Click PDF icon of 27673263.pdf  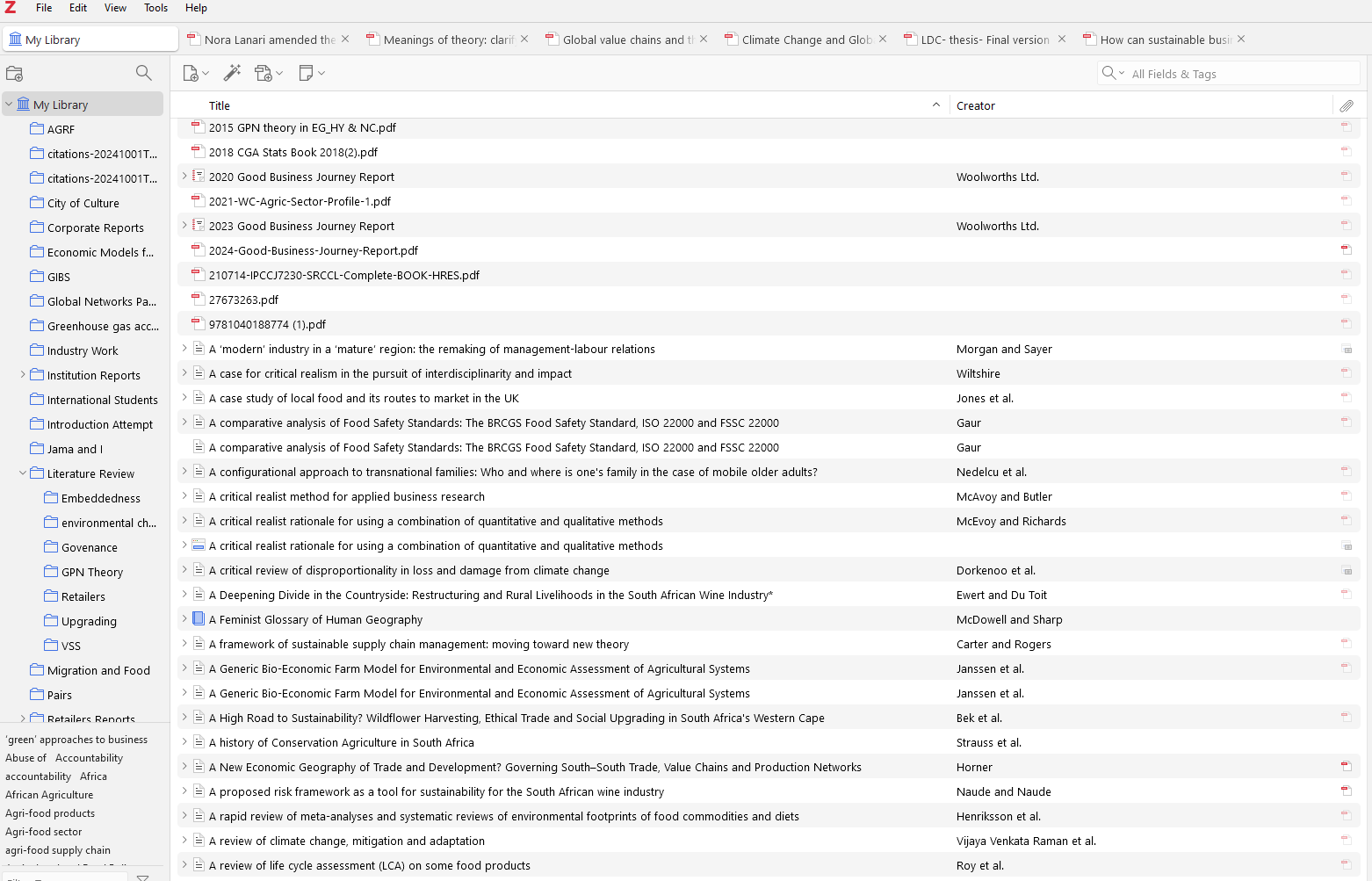(x=199, y=299)
